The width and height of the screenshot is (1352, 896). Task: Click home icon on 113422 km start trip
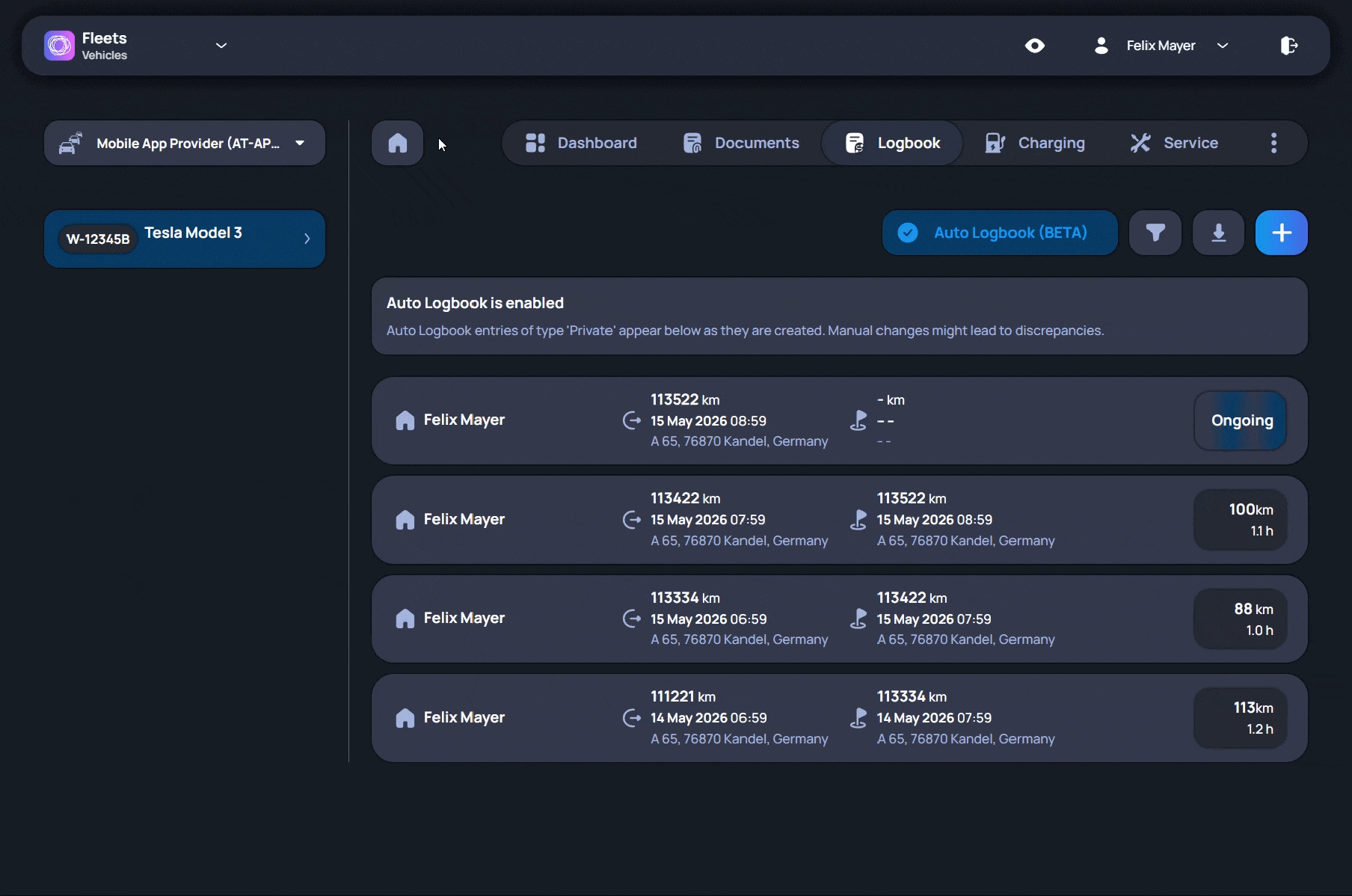pyautogui.click(x=405, y=520)
